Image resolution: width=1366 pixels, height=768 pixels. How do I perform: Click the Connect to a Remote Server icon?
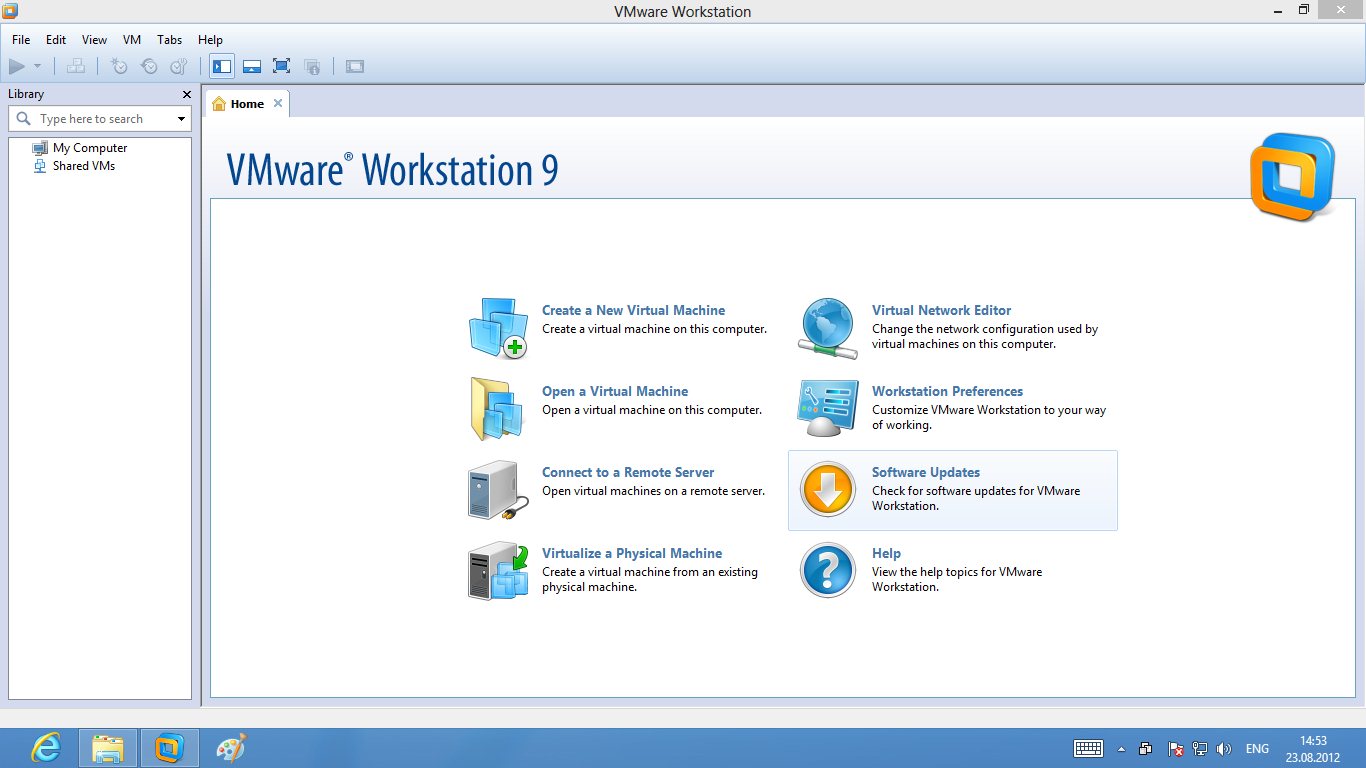(498, 490)
